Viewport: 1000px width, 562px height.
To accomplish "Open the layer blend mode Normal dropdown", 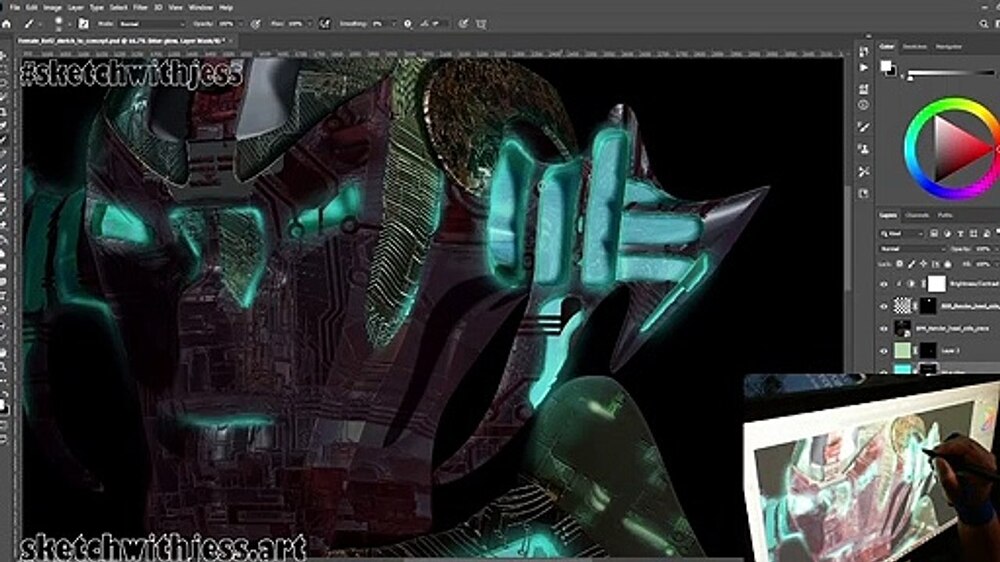I will click(x=912, y=249).
